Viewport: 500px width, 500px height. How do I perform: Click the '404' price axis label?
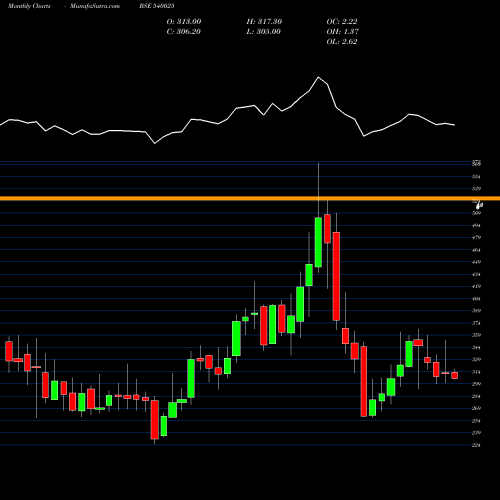476,299
